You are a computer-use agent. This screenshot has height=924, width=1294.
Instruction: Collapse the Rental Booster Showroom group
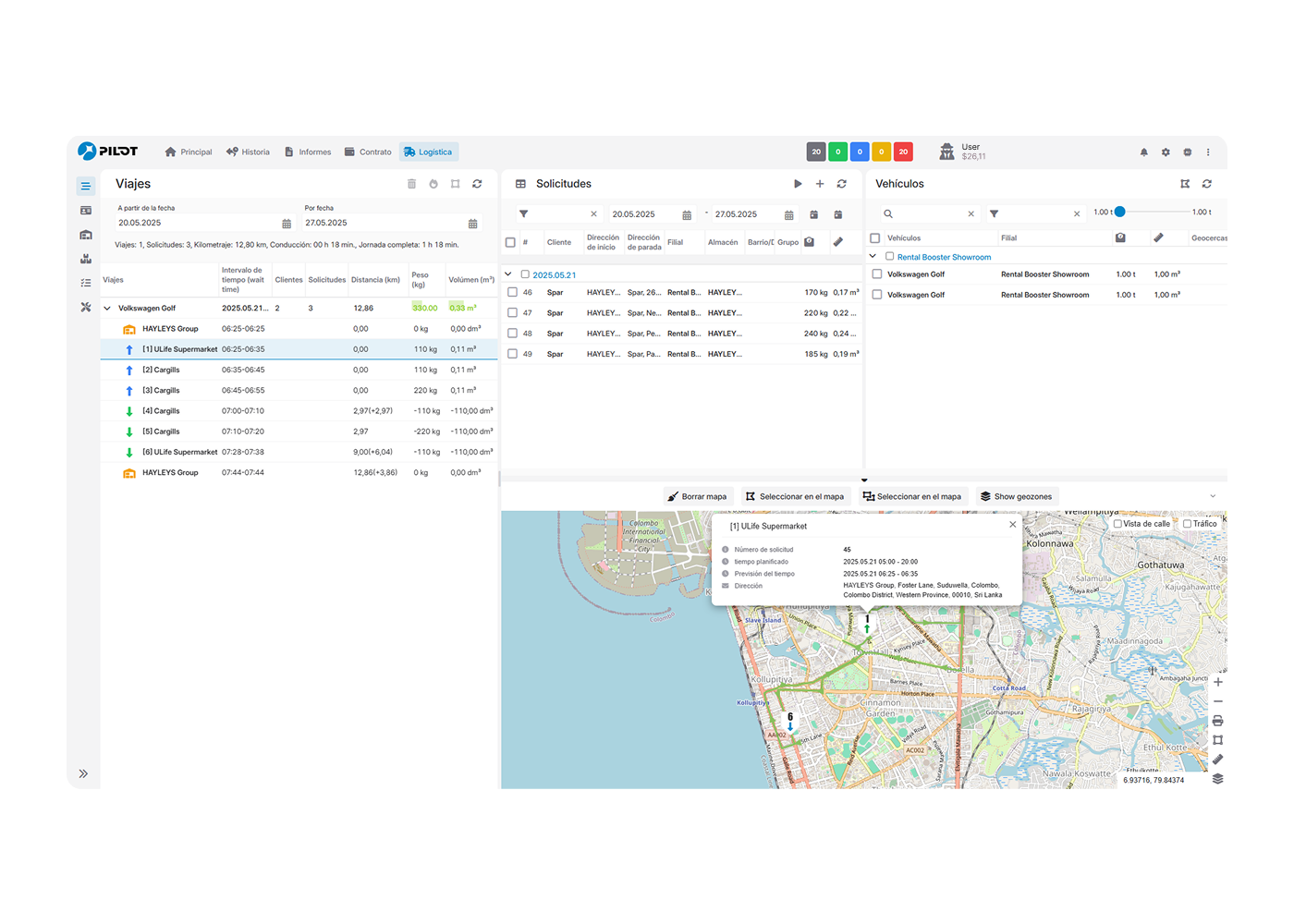tap(873, 257)
